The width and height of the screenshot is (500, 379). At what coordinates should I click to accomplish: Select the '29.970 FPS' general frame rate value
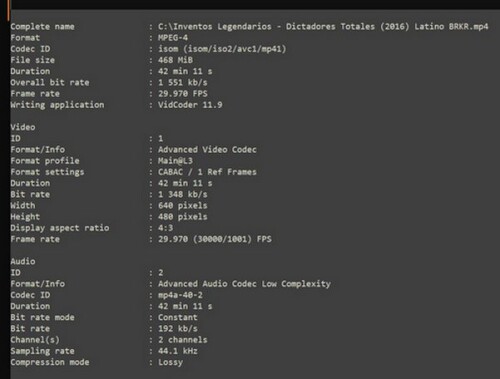click(183, 94)
